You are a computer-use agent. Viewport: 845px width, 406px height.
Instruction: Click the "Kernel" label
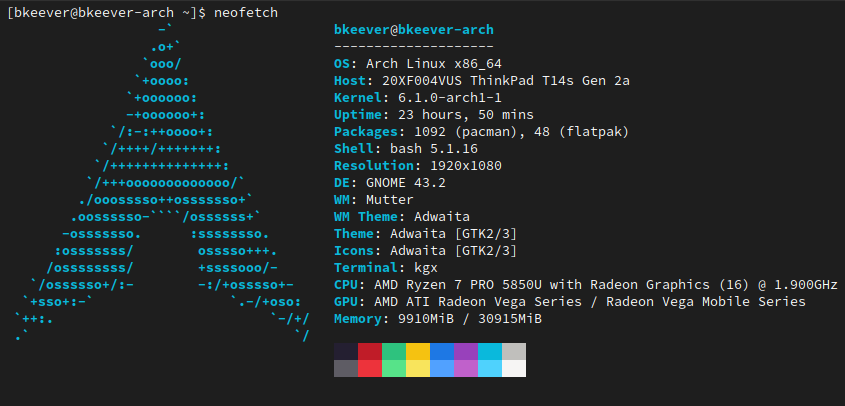click(x=358, y=98)
